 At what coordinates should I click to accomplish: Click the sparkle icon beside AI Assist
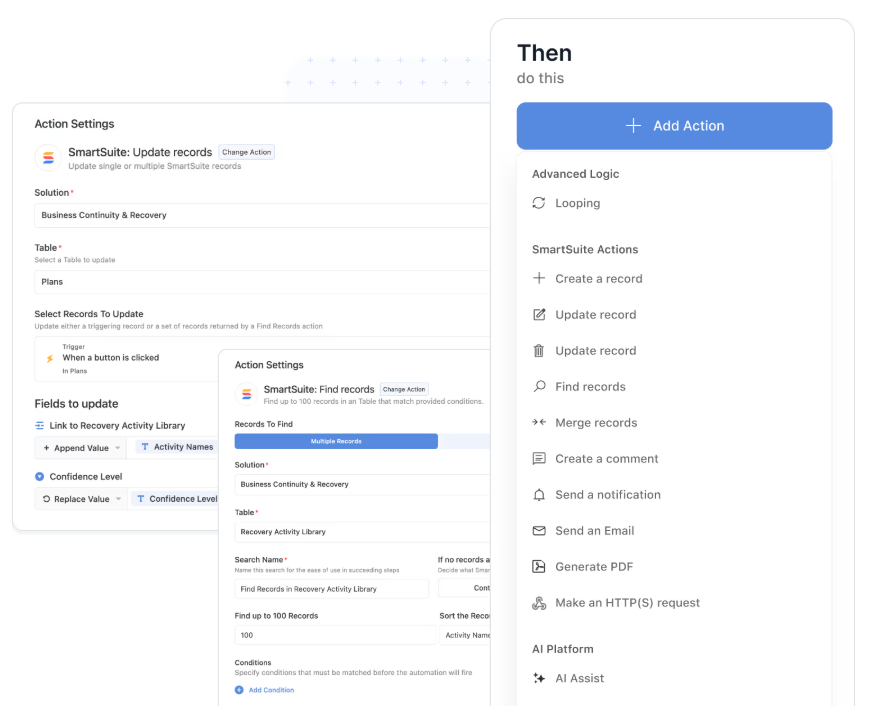tap(539, 678)
